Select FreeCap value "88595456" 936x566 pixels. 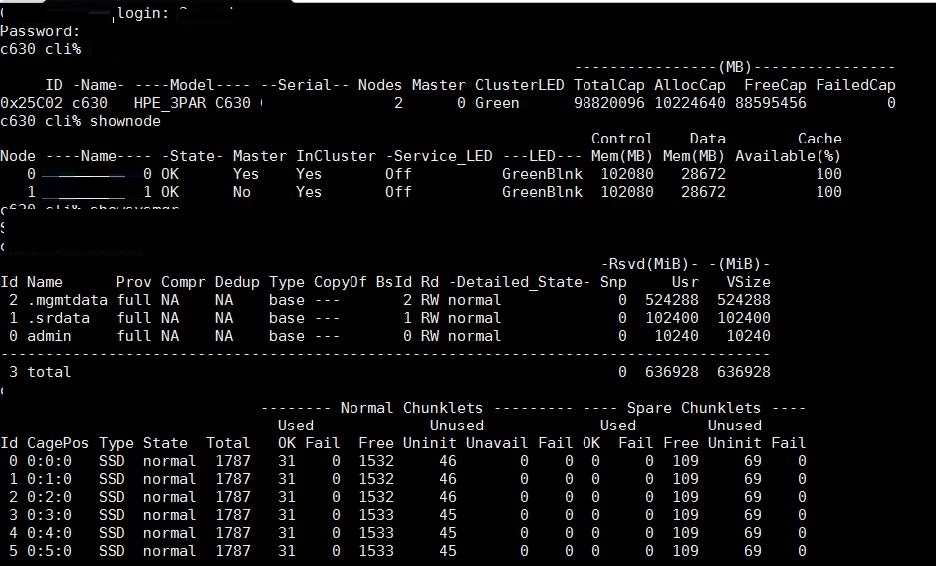(771, 103)
